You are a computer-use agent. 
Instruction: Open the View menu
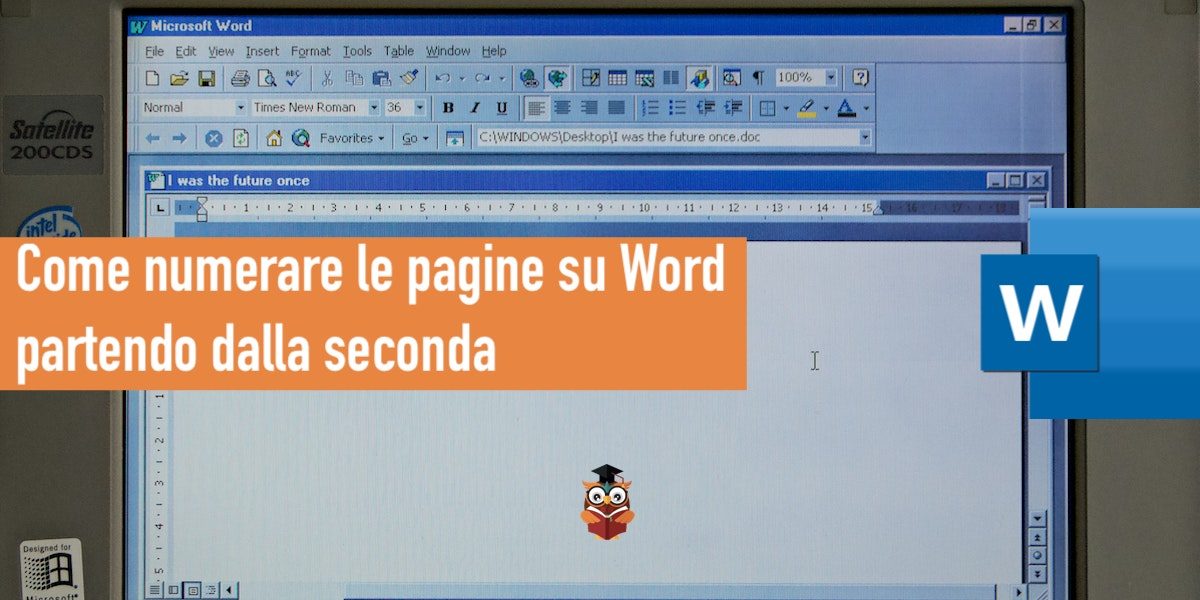[x=221, y=51]
